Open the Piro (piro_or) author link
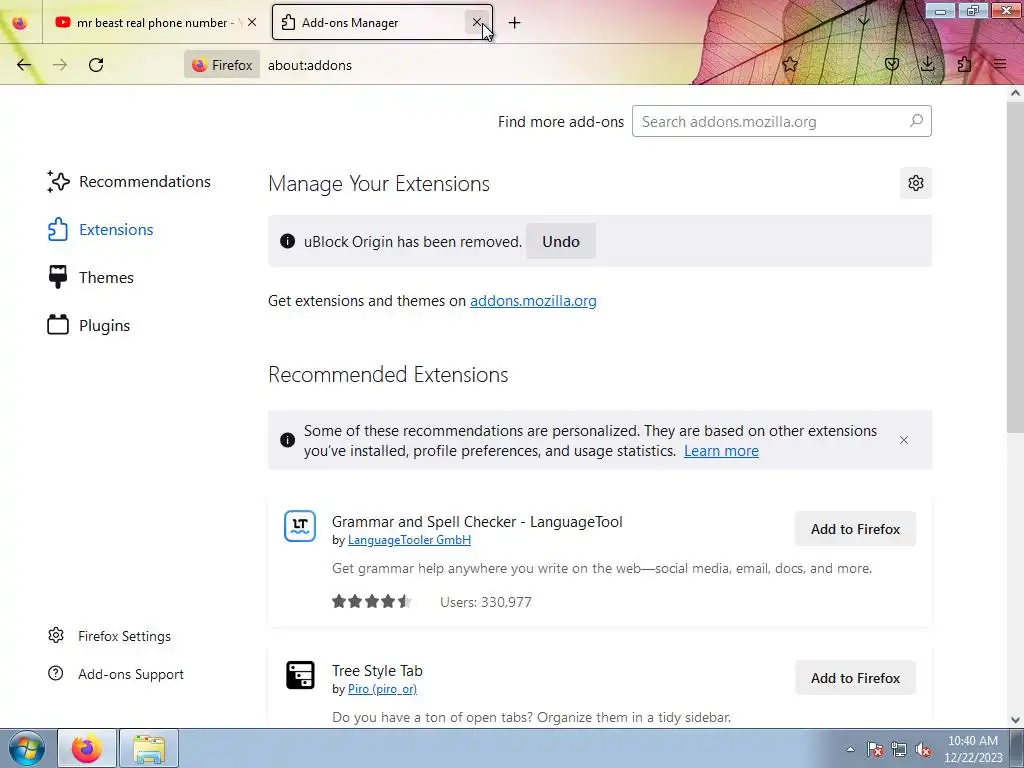Viewport: 1024px width, 768px height. coord(382,689)
